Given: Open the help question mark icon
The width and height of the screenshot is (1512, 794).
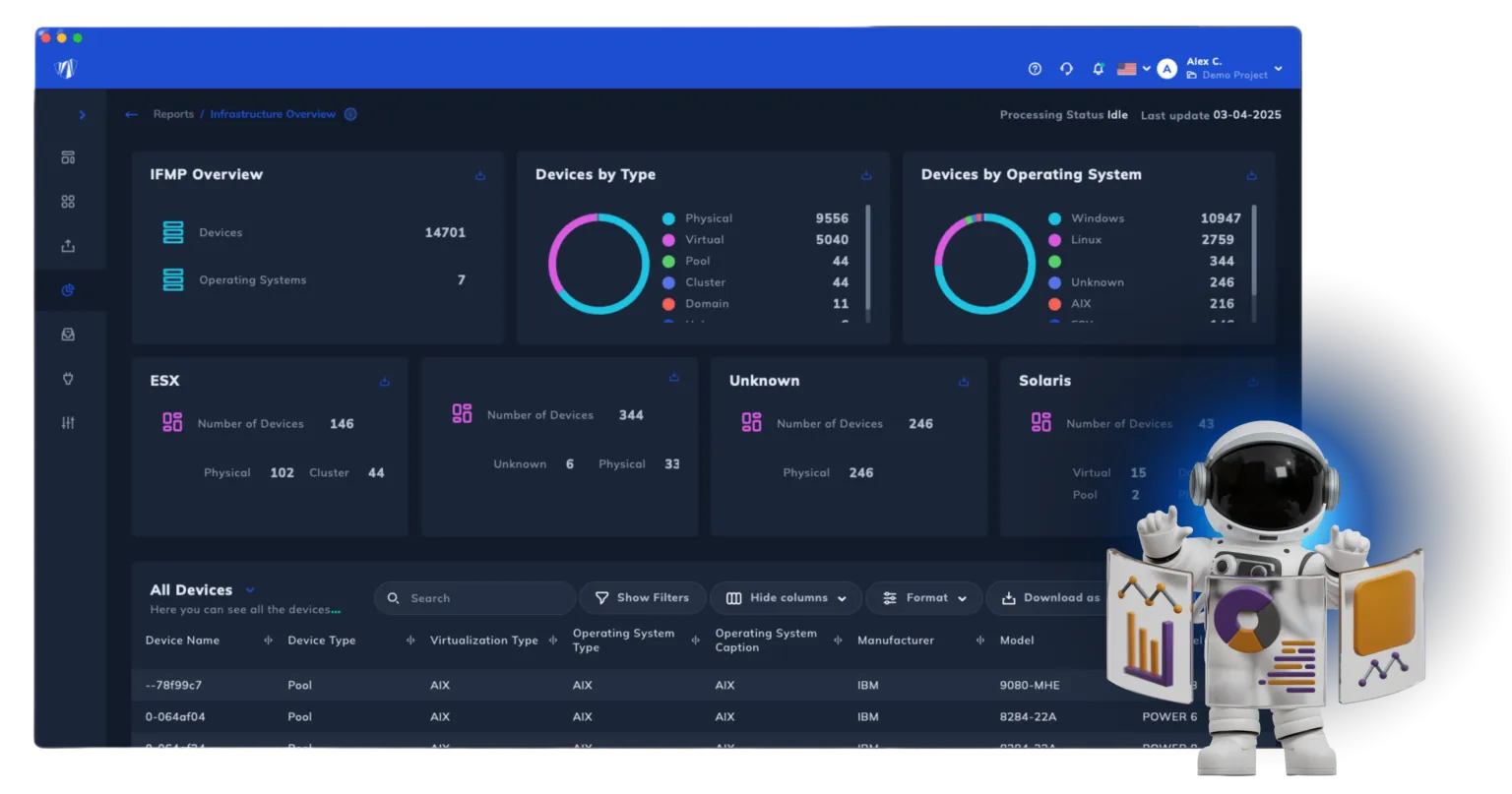Looking at the screenshot, I should (x=1035, y=69).
